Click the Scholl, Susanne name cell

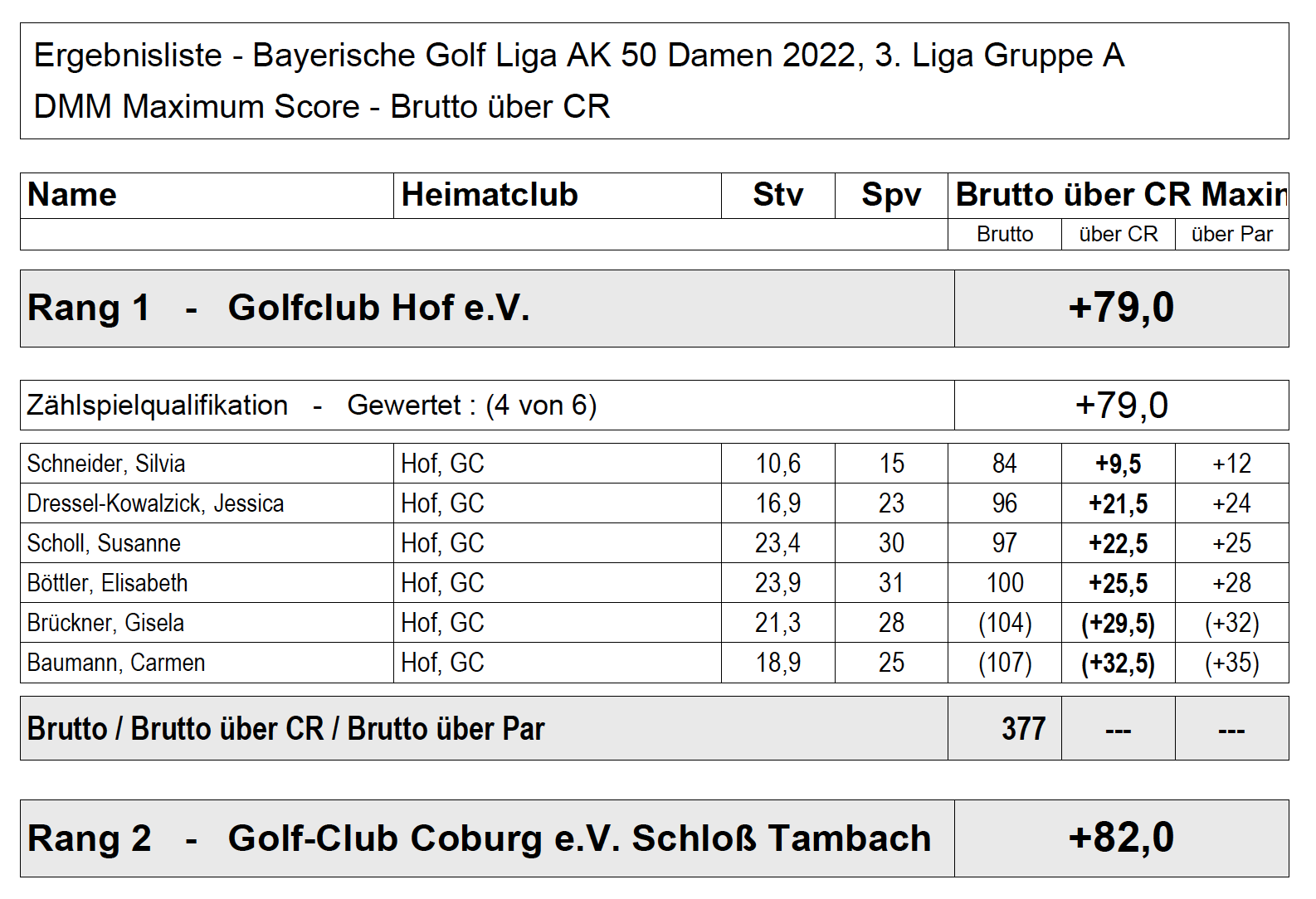207,543
